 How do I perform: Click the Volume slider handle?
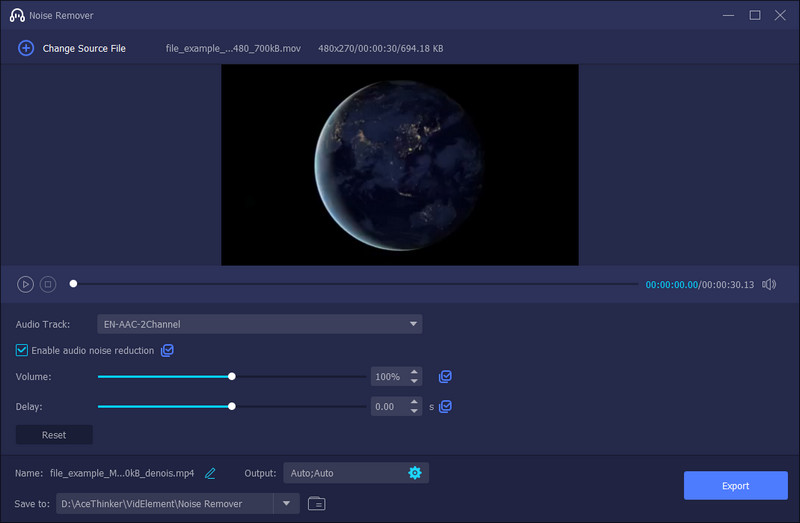[x=232, y=377]
